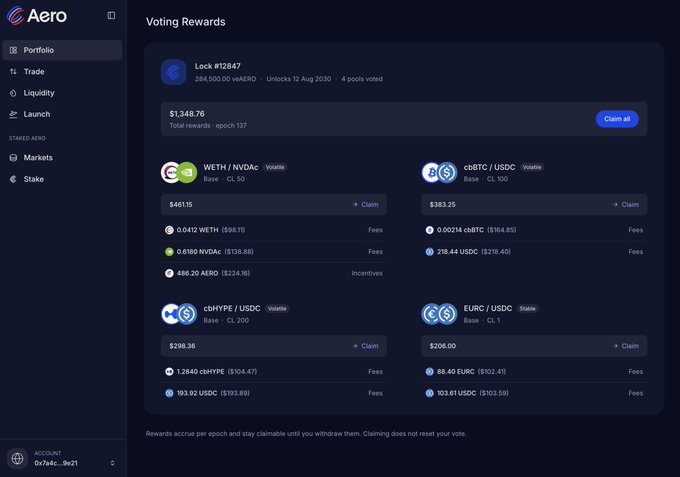The width and height of the screenshot is (680, 477).
Task: Click the 1.2840 cbHYPE fees row
Action: pyautogui.click(x=274, y=372)
